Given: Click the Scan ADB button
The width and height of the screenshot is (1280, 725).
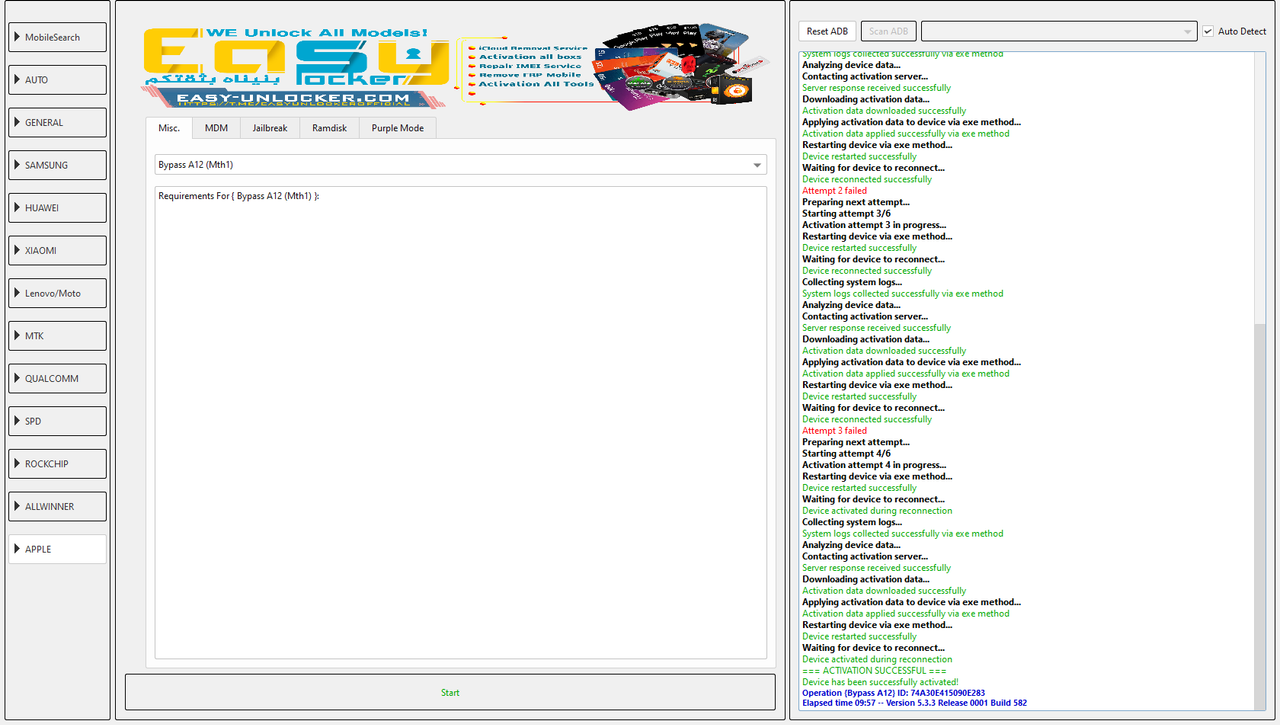Looking at the screenshot, I should pyautogui.click(x=888, y=31).
